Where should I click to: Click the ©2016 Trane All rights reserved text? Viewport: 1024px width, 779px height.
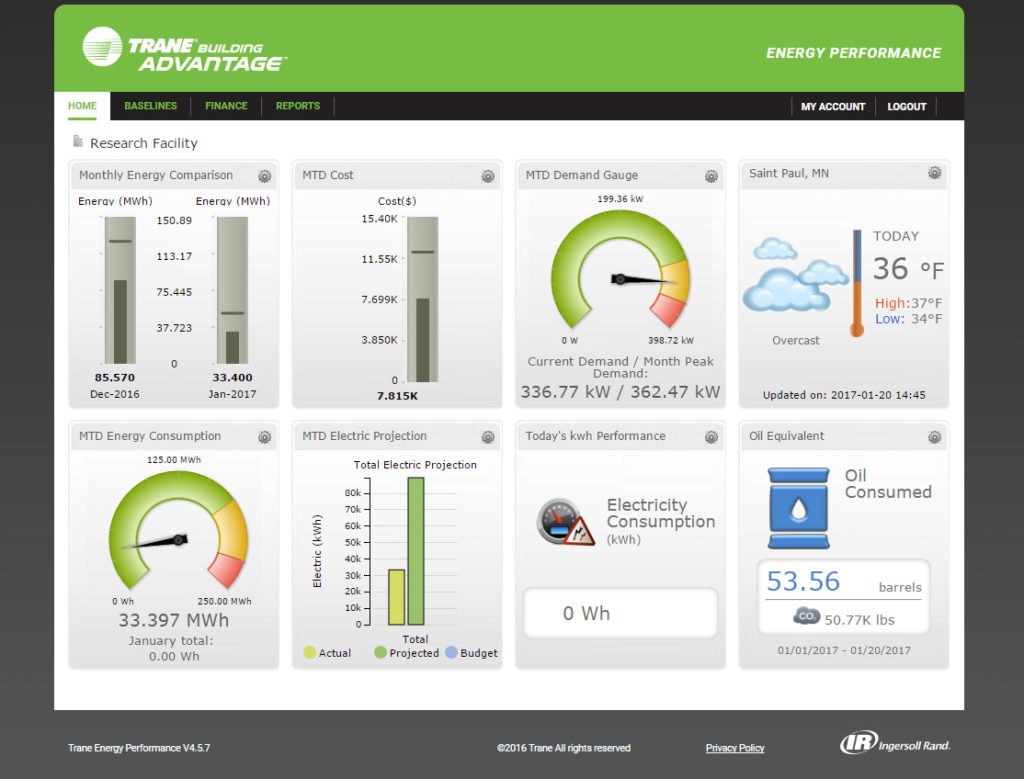pyautogui.click(x=564, y=748)
